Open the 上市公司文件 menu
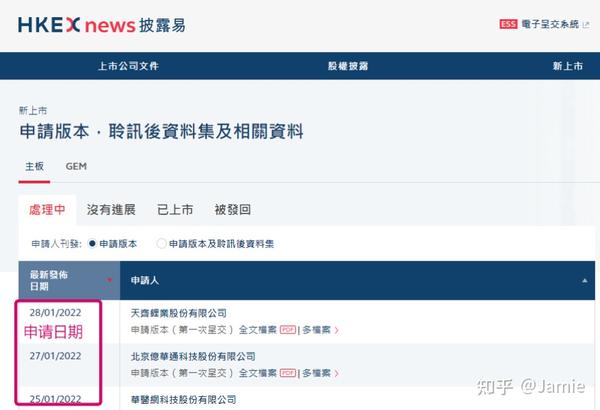The image size is (600, 410). pos(129,66)
